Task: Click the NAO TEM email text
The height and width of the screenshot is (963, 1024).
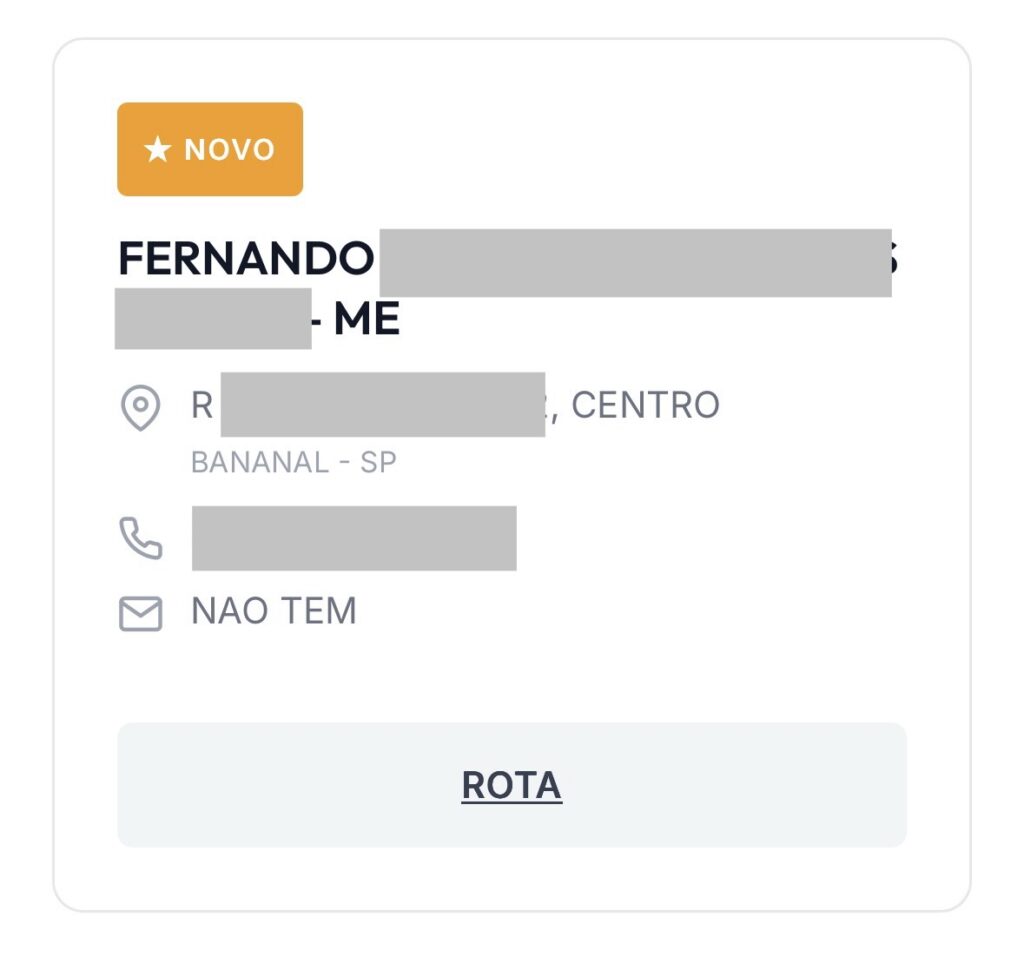Action: click(273, 611)
